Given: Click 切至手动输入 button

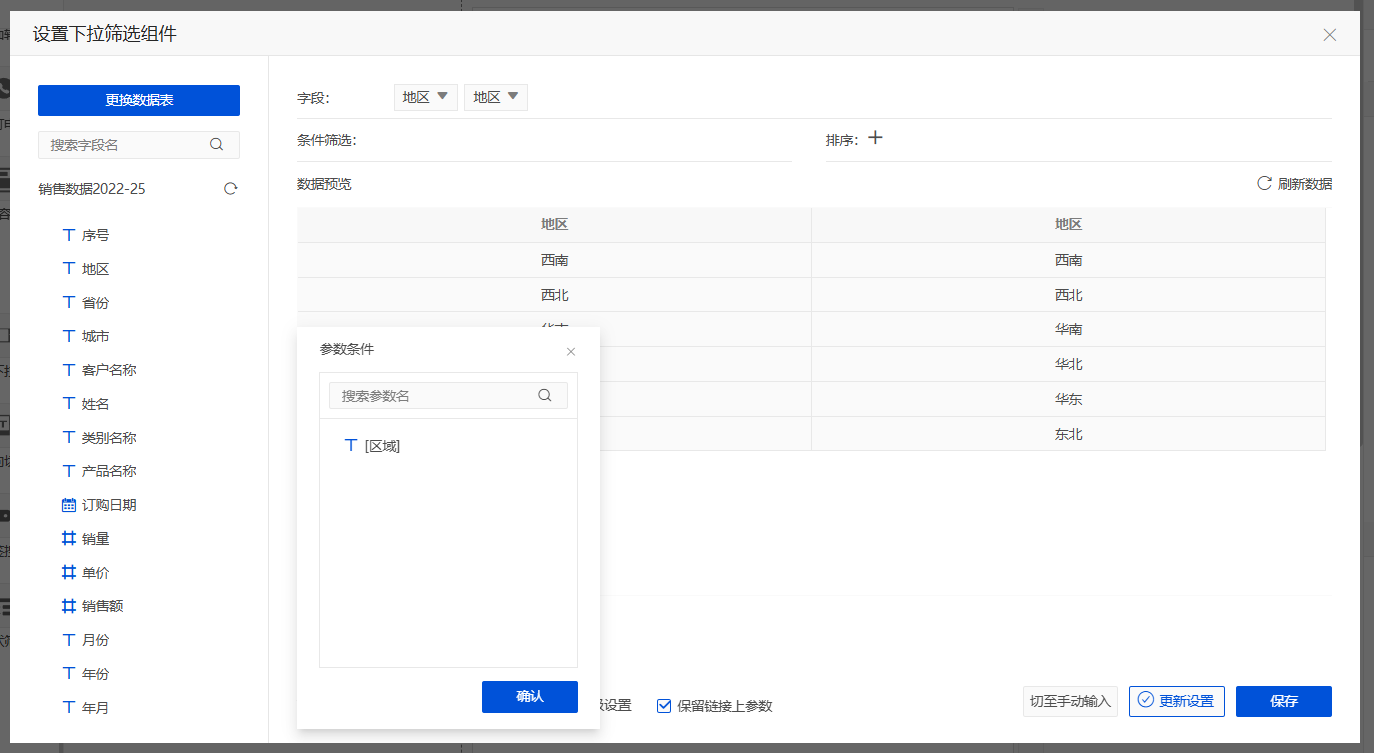Looking at the screenshot, I should [1070, 701].
